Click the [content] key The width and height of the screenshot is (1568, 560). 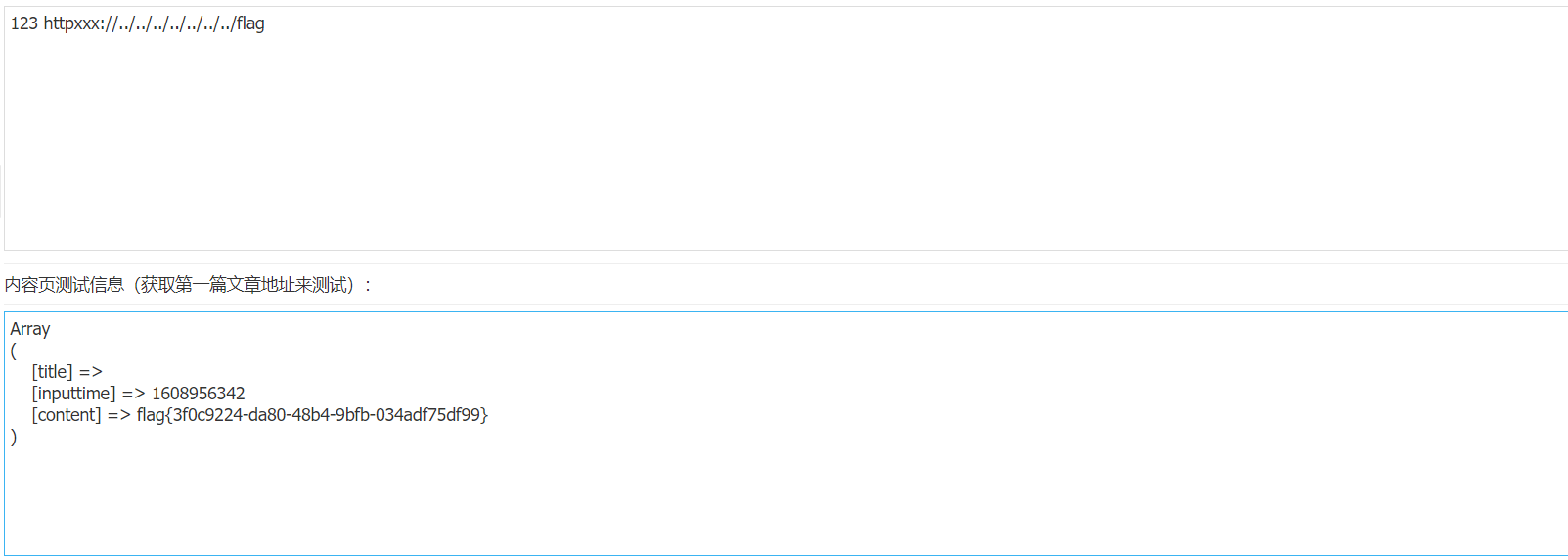[67, 415]
